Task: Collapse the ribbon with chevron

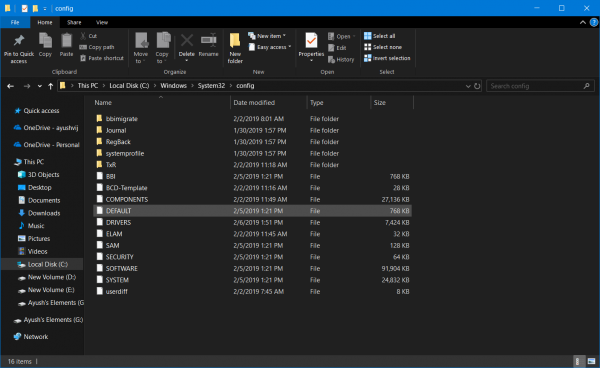Action: click(582, 23)
